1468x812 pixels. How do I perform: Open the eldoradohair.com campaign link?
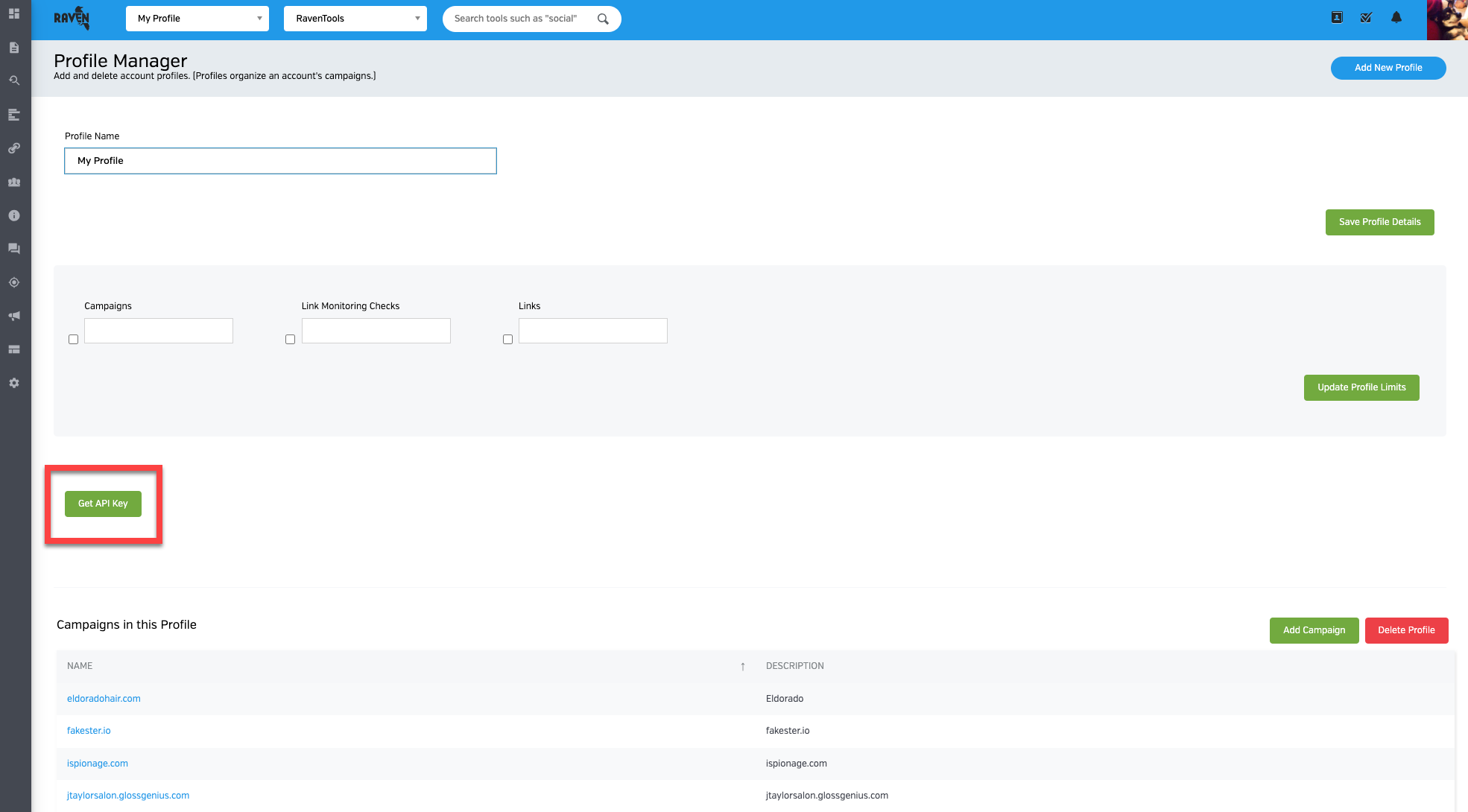pyautogui.click(x=104, y=699)
